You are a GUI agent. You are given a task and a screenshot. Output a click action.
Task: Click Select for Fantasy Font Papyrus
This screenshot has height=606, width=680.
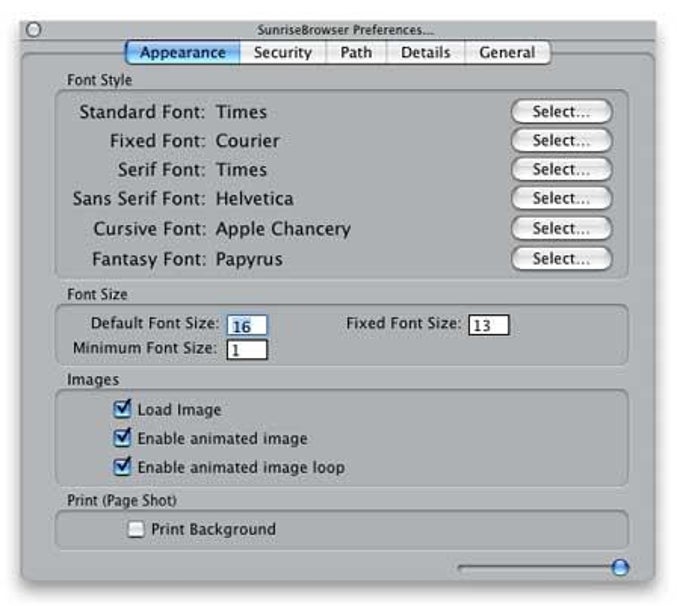[560, 259]
